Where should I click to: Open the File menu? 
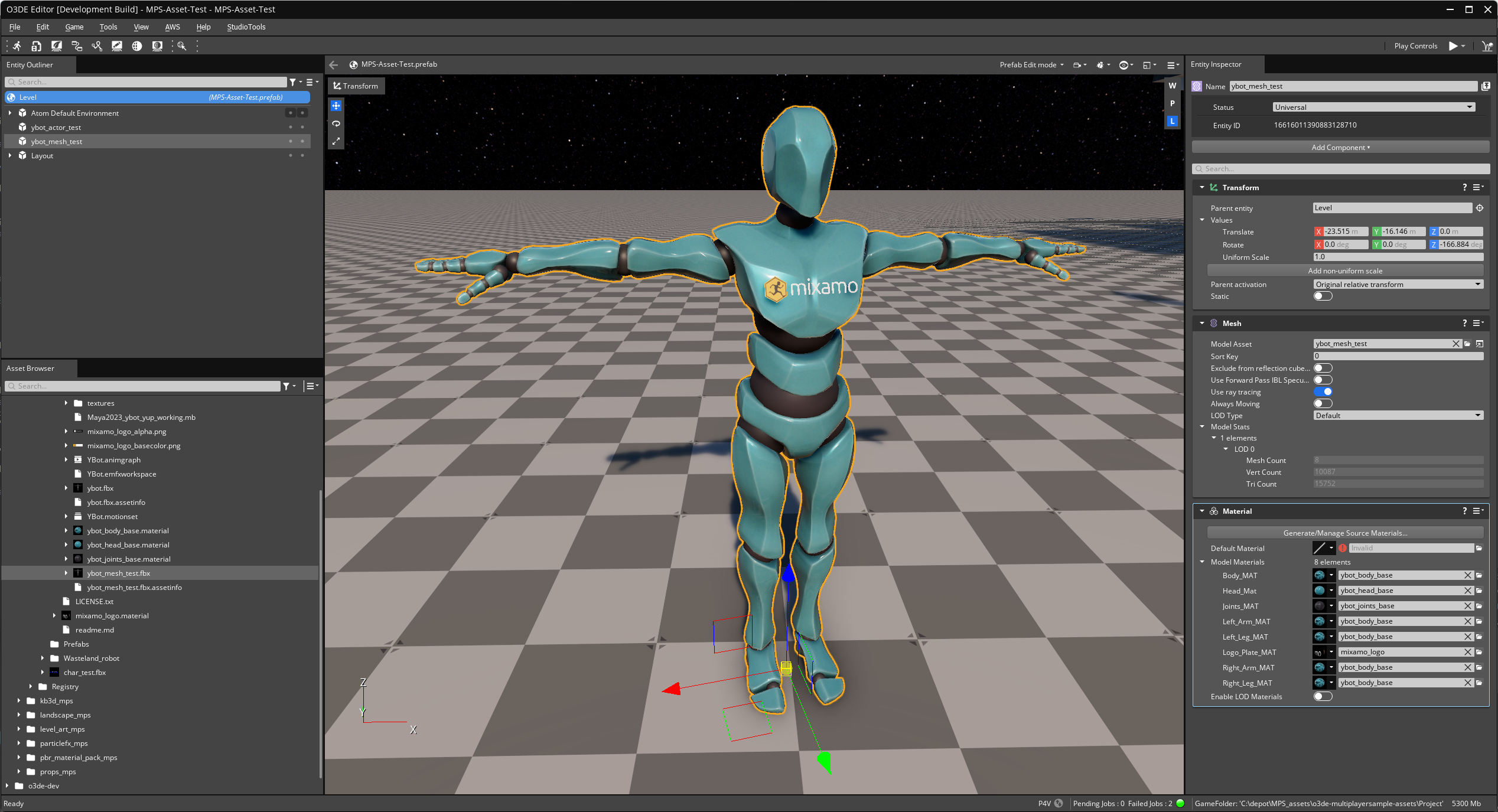15,27
